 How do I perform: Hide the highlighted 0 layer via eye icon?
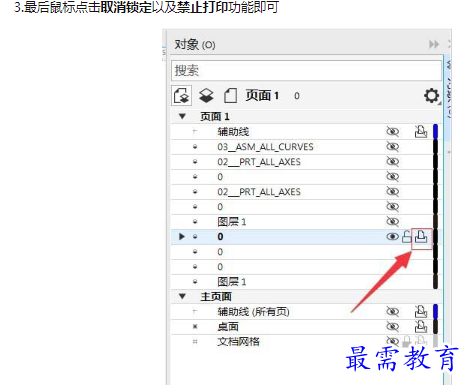[392, 237]
